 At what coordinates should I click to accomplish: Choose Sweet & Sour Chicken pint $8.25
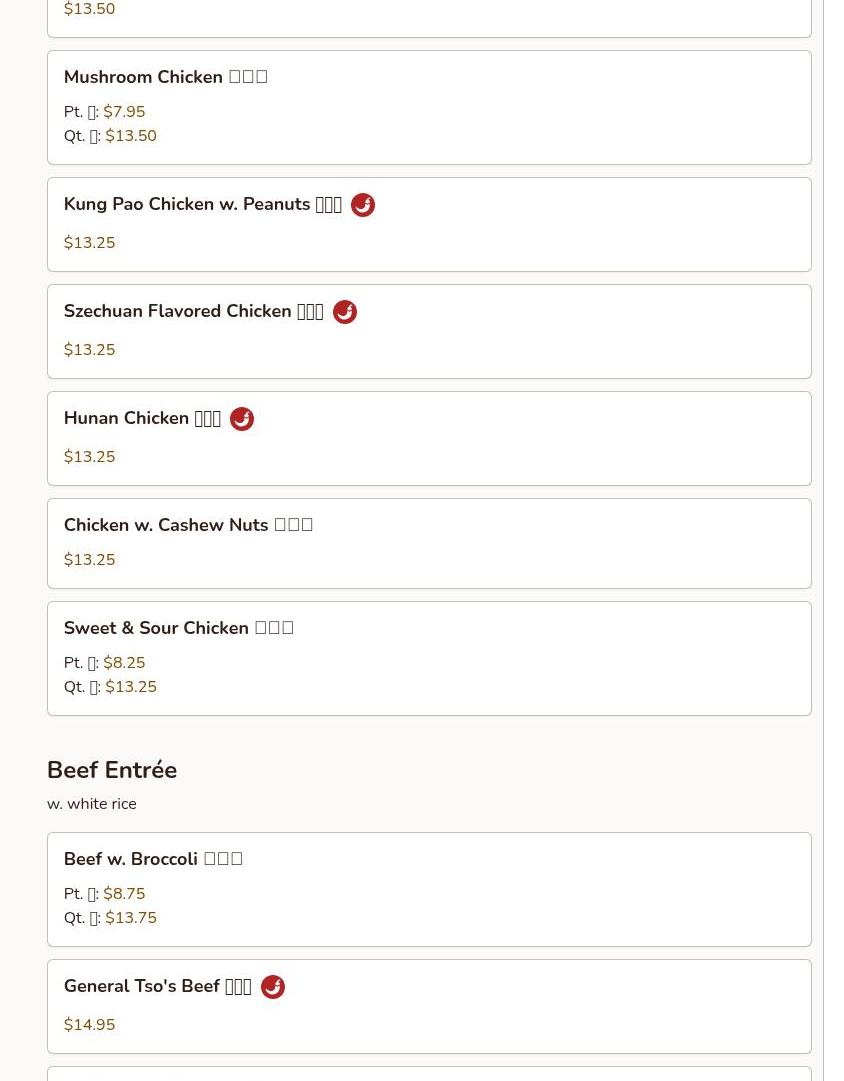pyautogui.click(x=124, y=663)
